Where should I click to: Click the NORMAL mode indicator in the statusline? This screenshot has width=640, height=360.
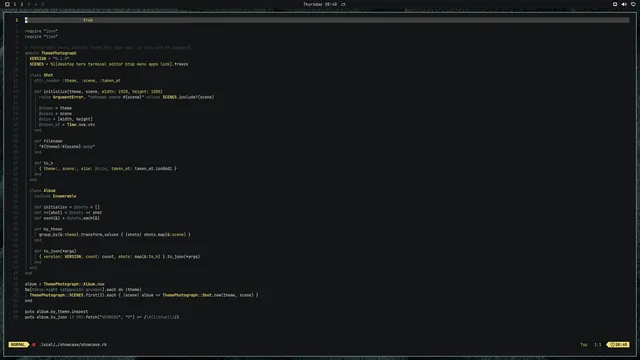click(x=18, y=344)
